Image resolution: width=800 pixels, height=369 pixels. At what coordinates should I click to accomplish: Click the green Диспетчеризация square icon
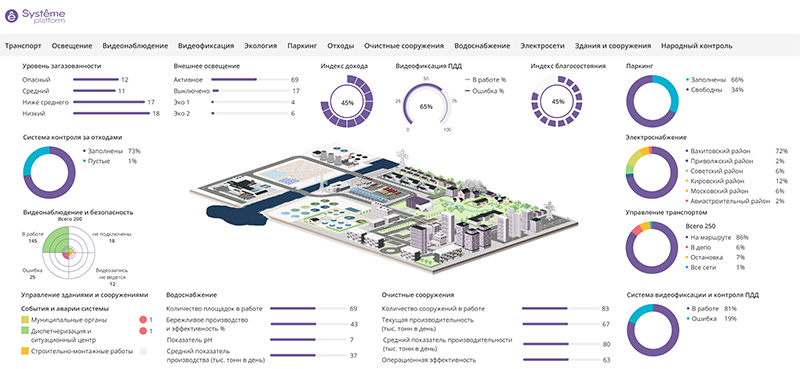[x=25, y=331]
